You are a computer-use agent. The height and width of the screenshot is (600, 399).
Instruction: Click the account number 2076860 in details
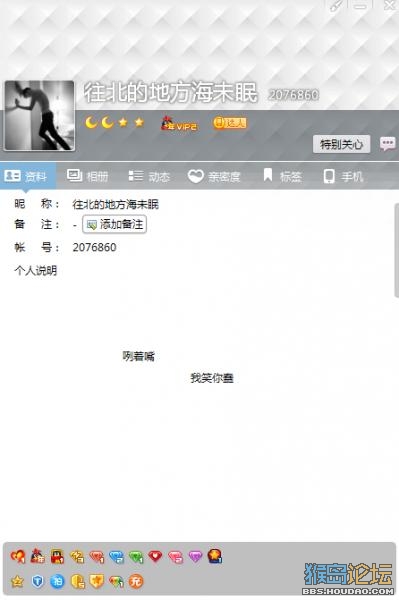[x=94, y=247]
